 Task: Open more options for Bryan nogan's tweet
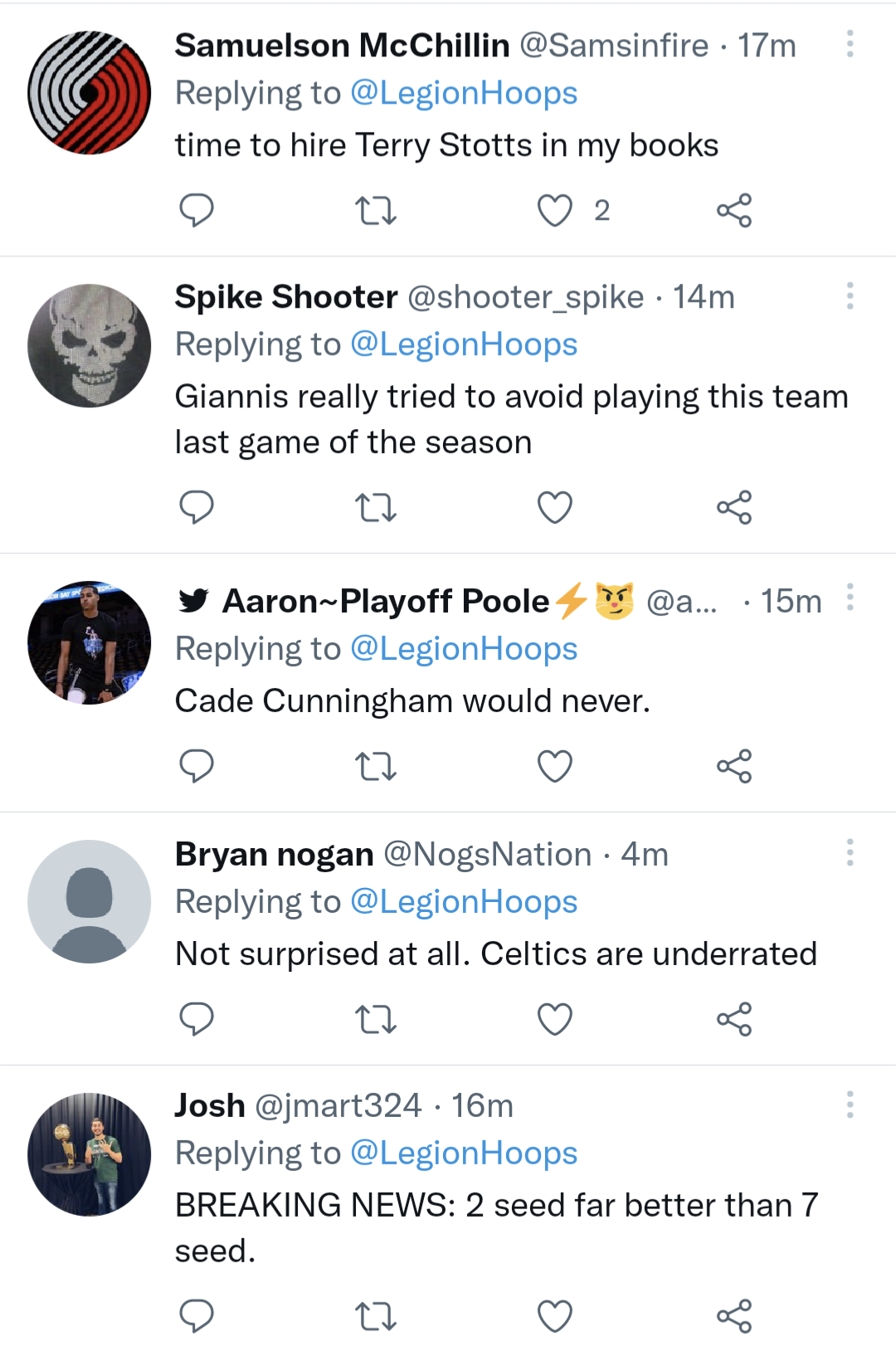point(850,853)
